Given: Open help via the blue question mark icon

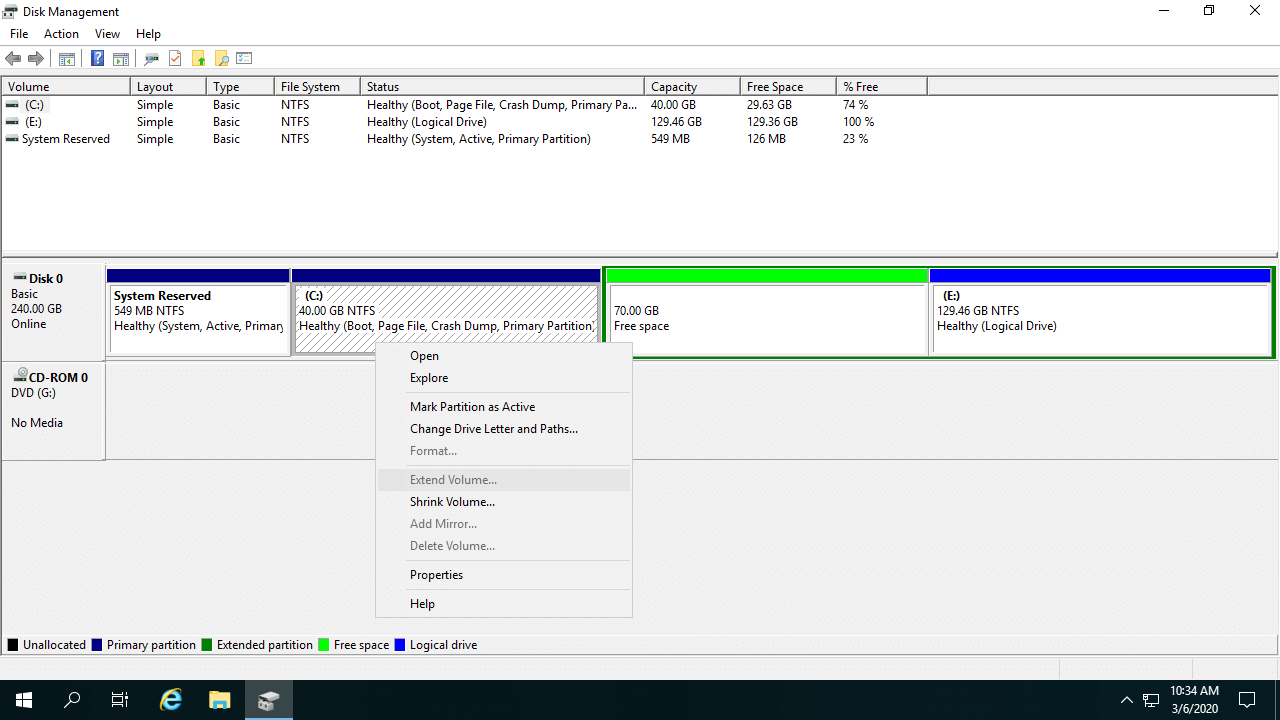Looking at the screenshot, I should (97, 58).
